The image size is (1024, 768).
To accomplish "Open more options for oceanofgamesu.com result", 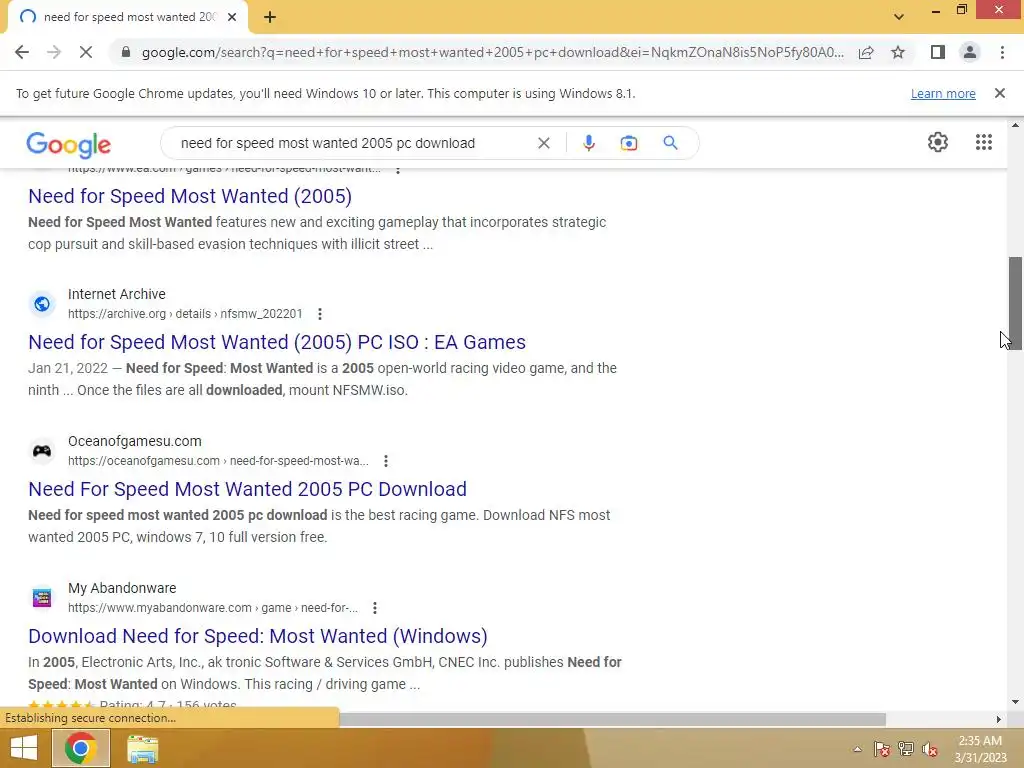I will pyautogui.click(x=386, y=461).
